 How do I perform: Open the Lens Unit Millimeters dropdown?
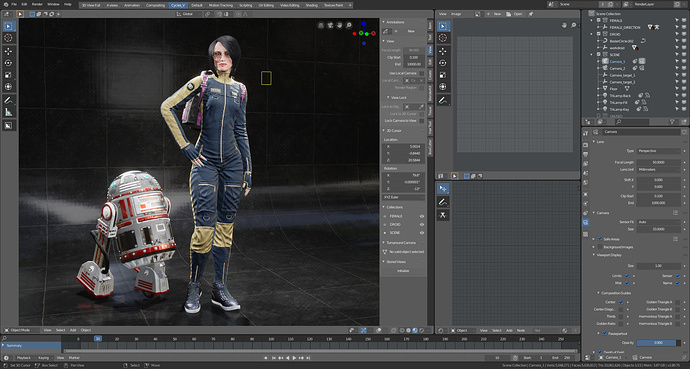click(x=658, y=169)
